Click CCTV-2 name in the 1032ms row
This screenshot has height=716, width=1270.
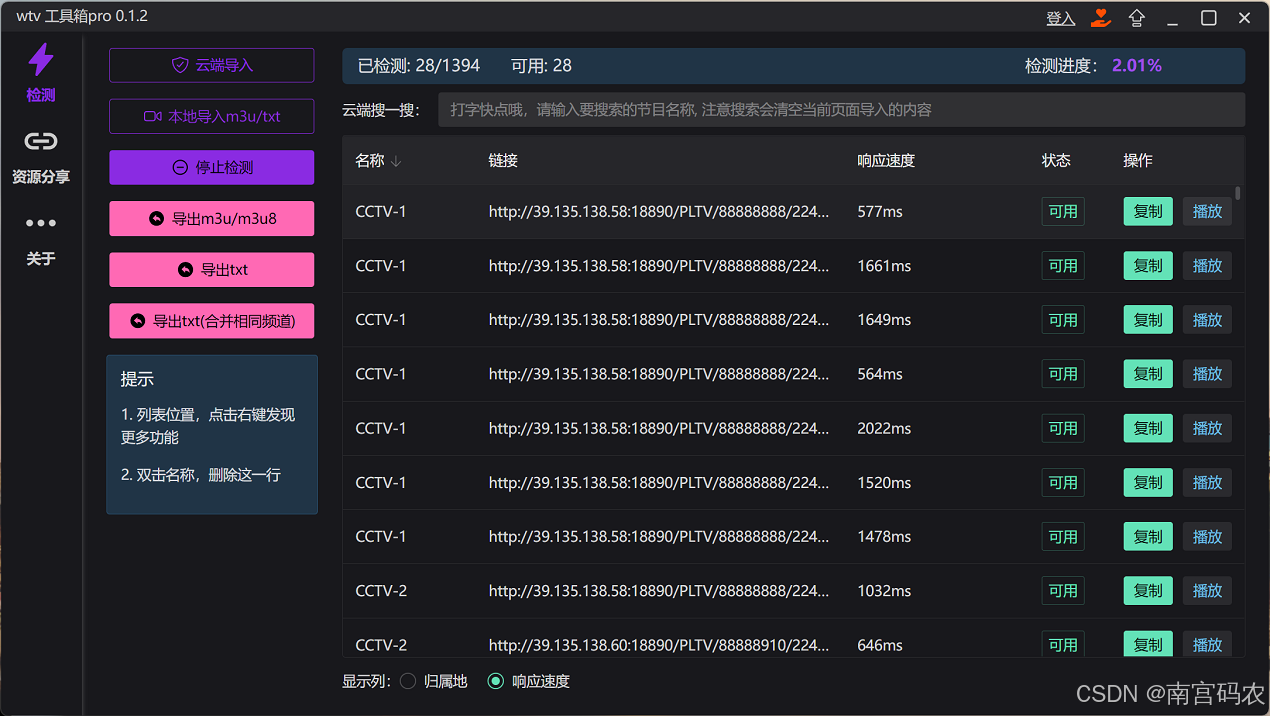381,590
